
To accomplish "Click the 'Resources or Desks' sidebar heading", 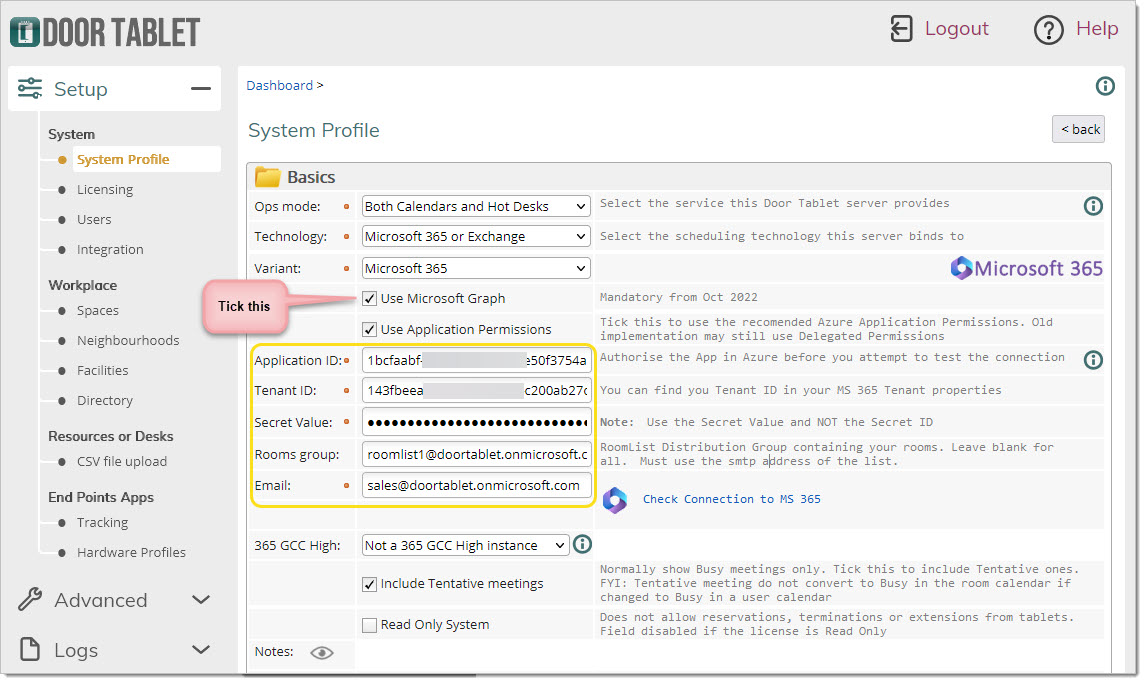I will (111, 436).
